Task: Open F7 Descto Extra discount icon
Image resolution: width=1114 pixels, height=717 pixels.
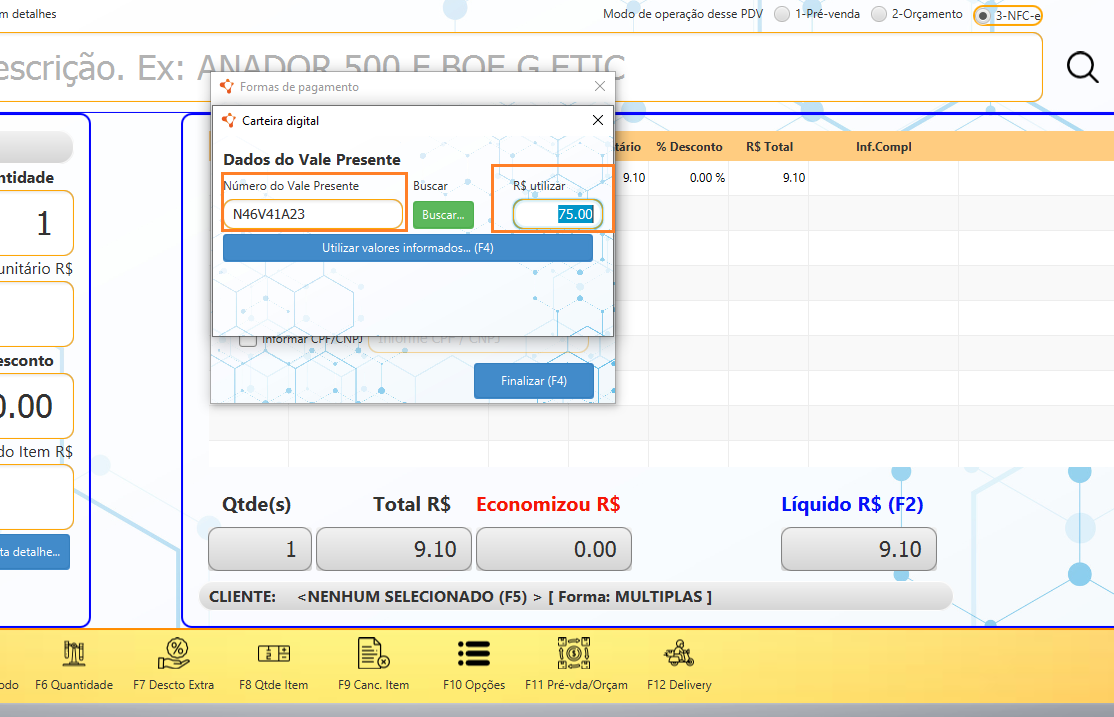Action: pos(173,655)
